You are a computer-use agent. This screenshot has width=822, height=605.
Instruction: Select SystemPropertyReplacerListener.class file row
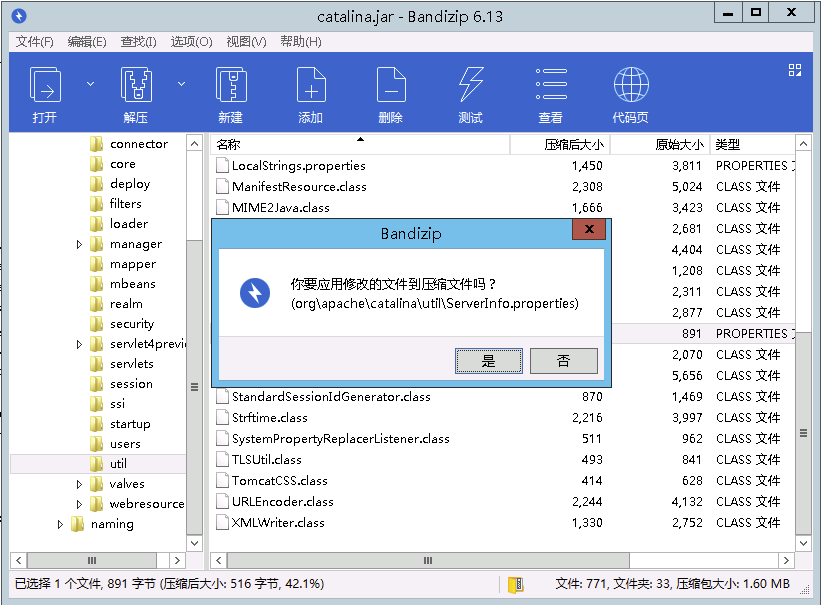[503, 439]
